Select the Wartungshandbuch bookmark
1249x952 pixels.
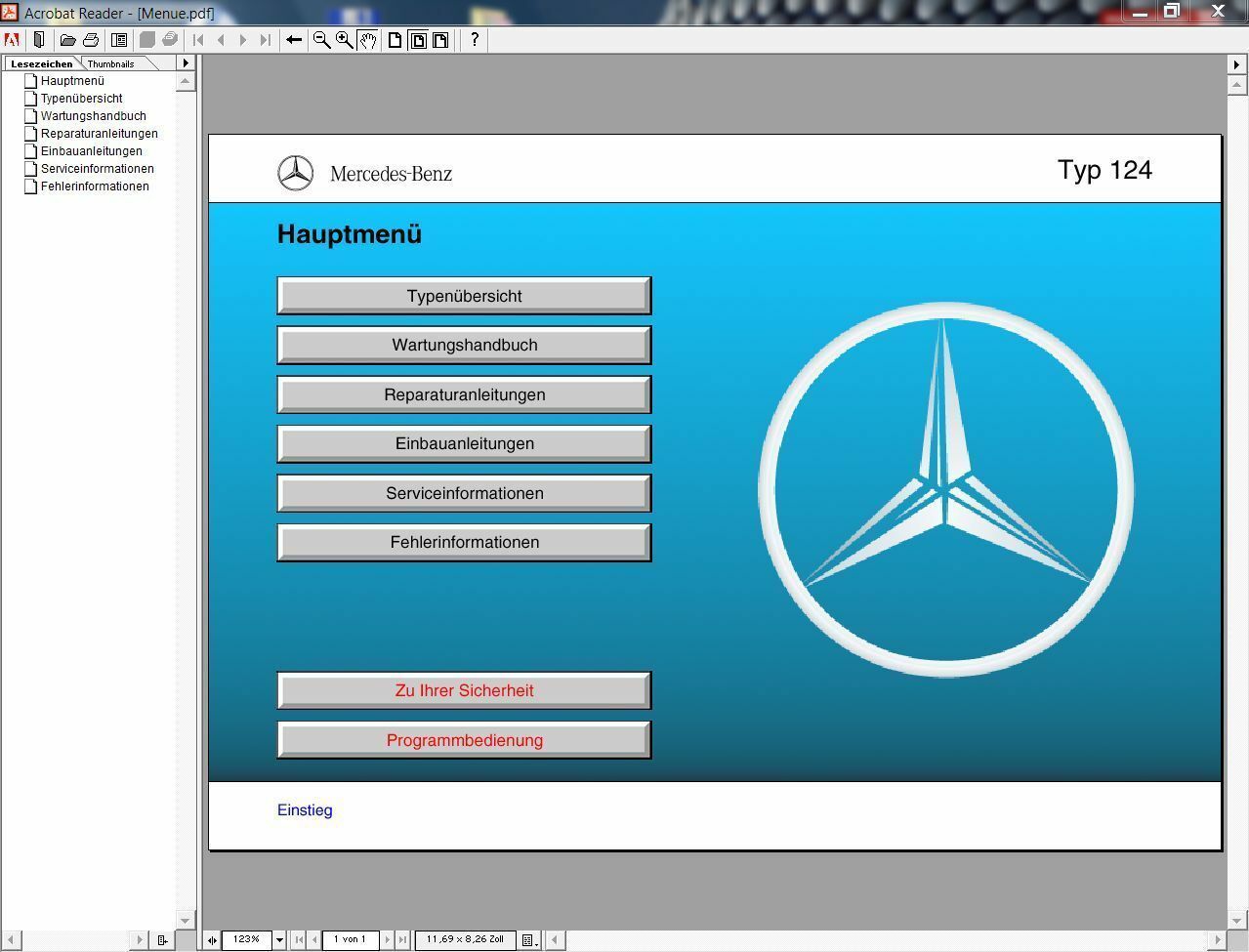(x=93, y=116)
